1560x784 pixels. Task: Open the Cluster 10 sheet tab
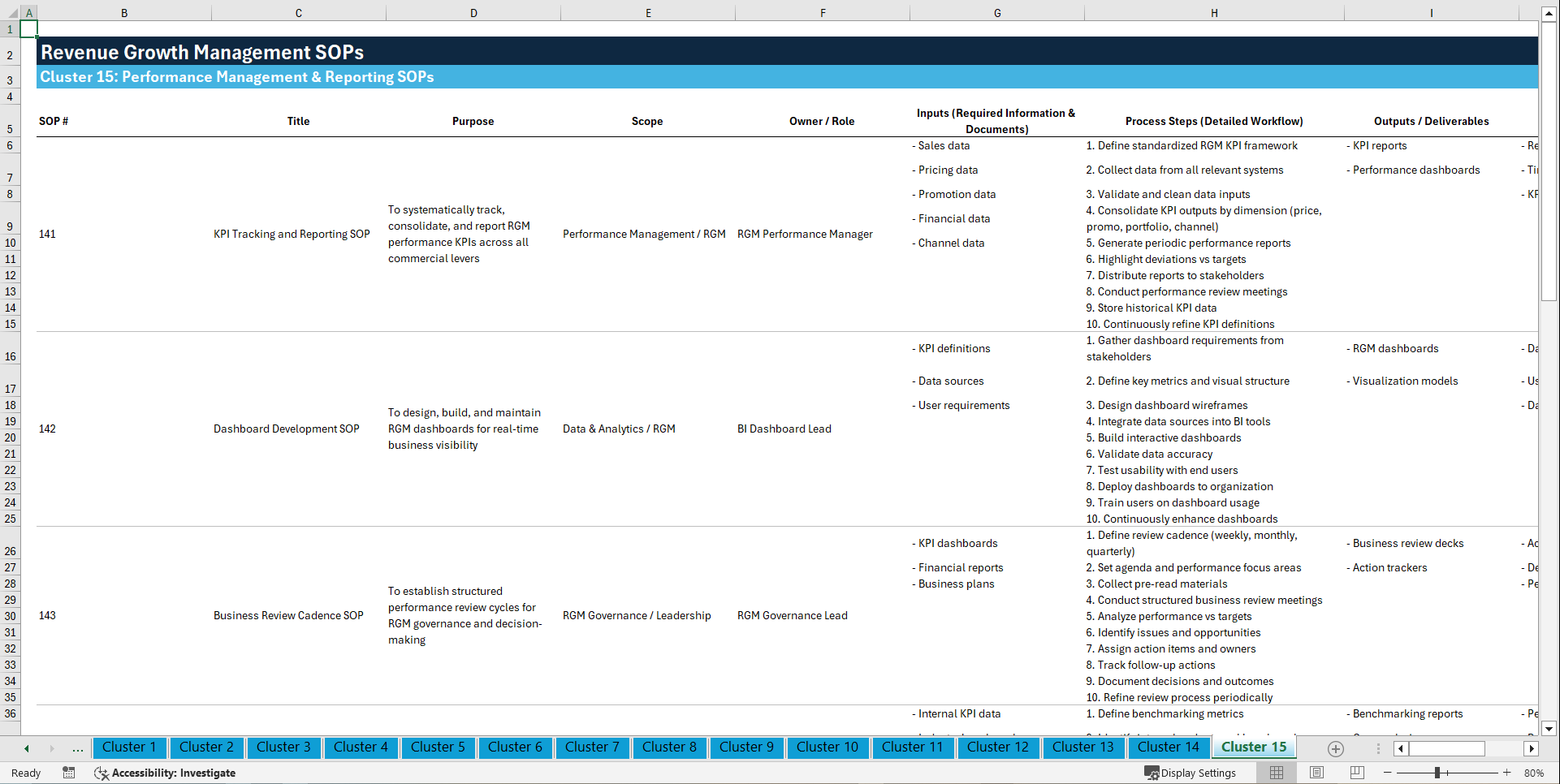[828, 747]
